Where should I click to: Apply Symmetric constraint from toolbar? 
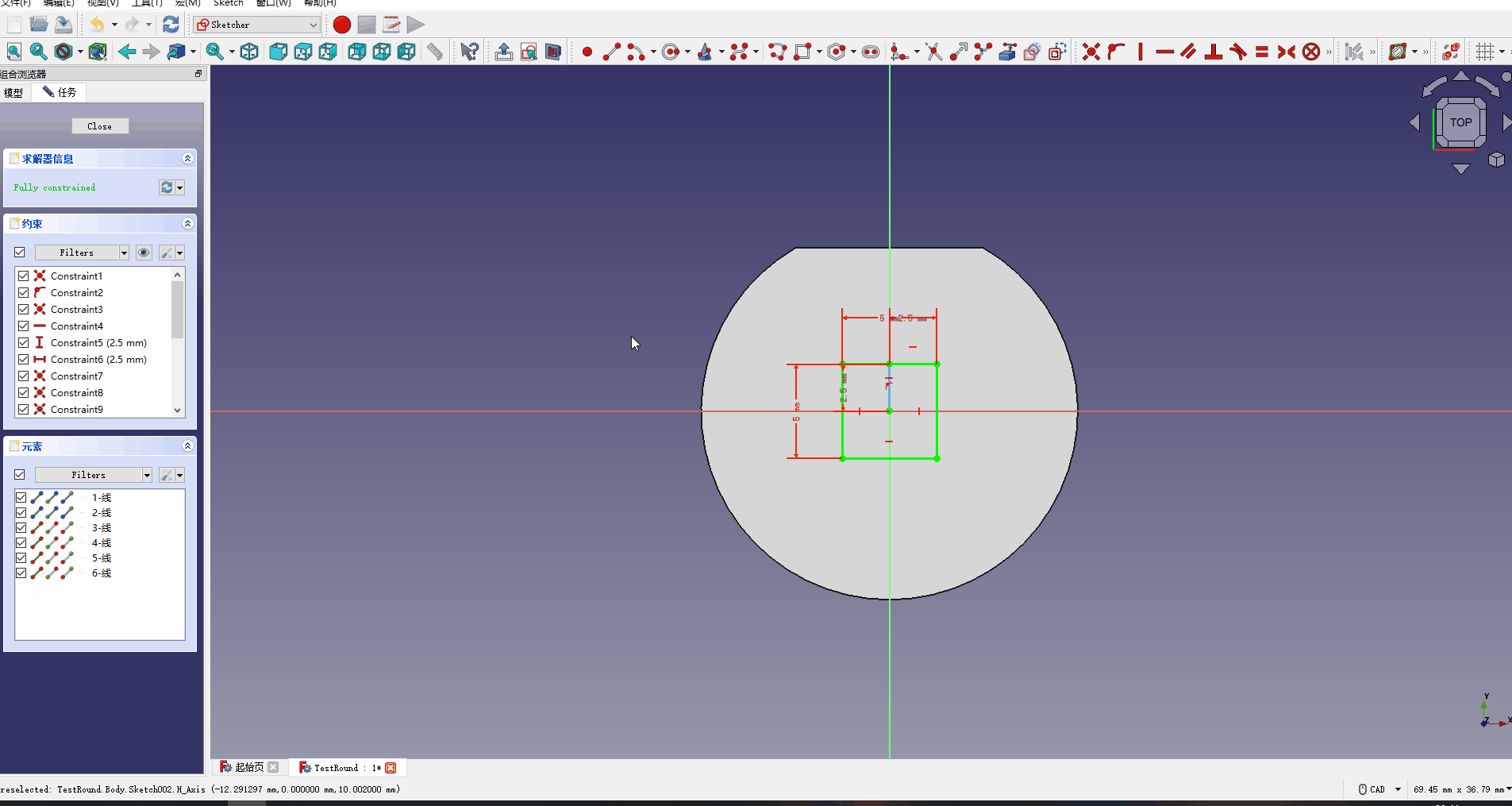tap(1287, 52)
